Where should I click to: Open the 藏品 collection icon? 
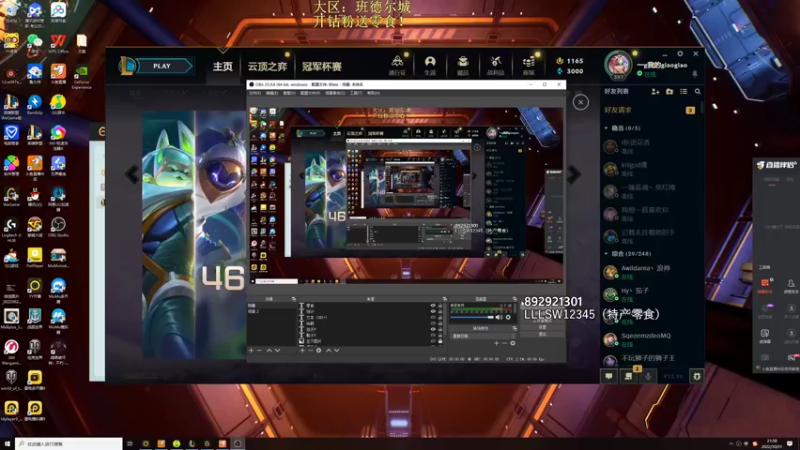coord(463,65)
